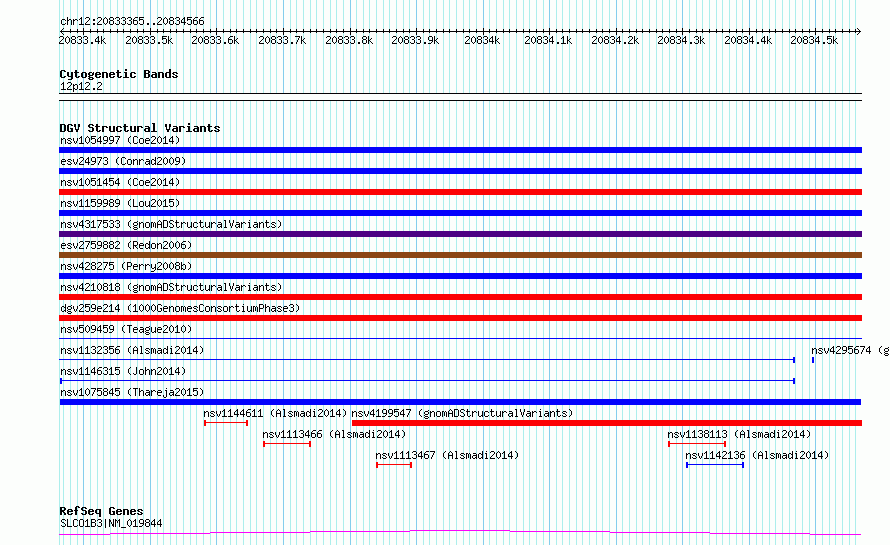Screen dimensions: 890x545
Task: Click the red bar under nsv1051454
Action: pos(460,192)
